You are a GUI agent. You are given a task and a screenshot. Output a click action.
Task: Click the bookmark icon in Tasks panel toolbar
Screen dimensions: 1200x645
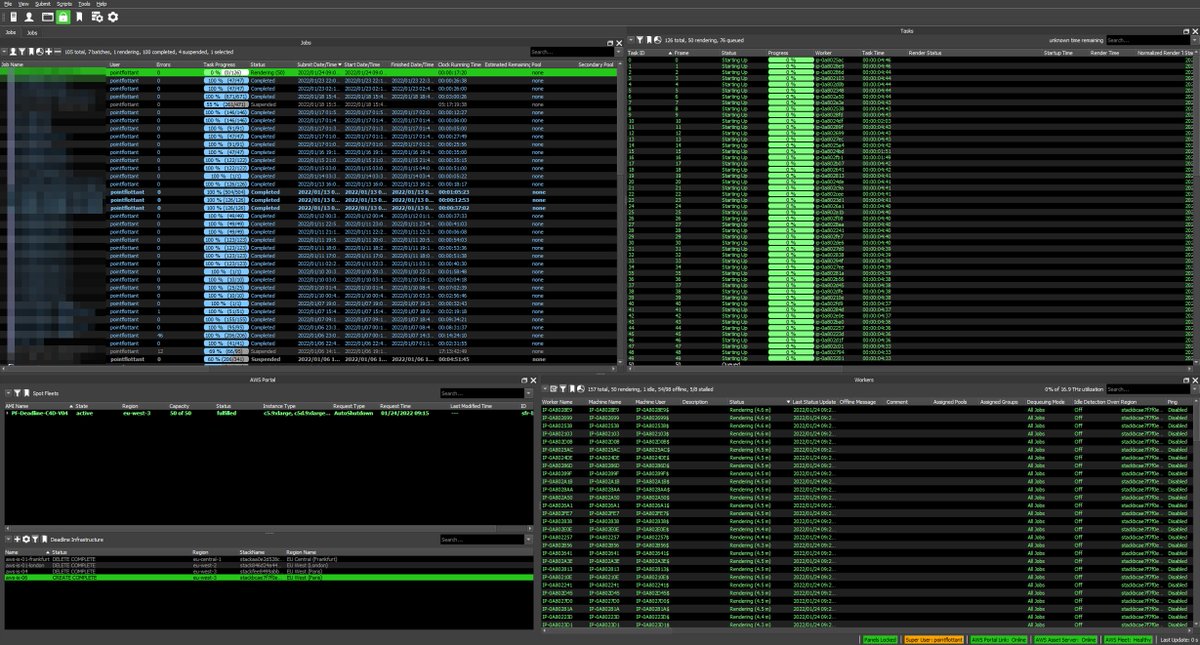649,40
